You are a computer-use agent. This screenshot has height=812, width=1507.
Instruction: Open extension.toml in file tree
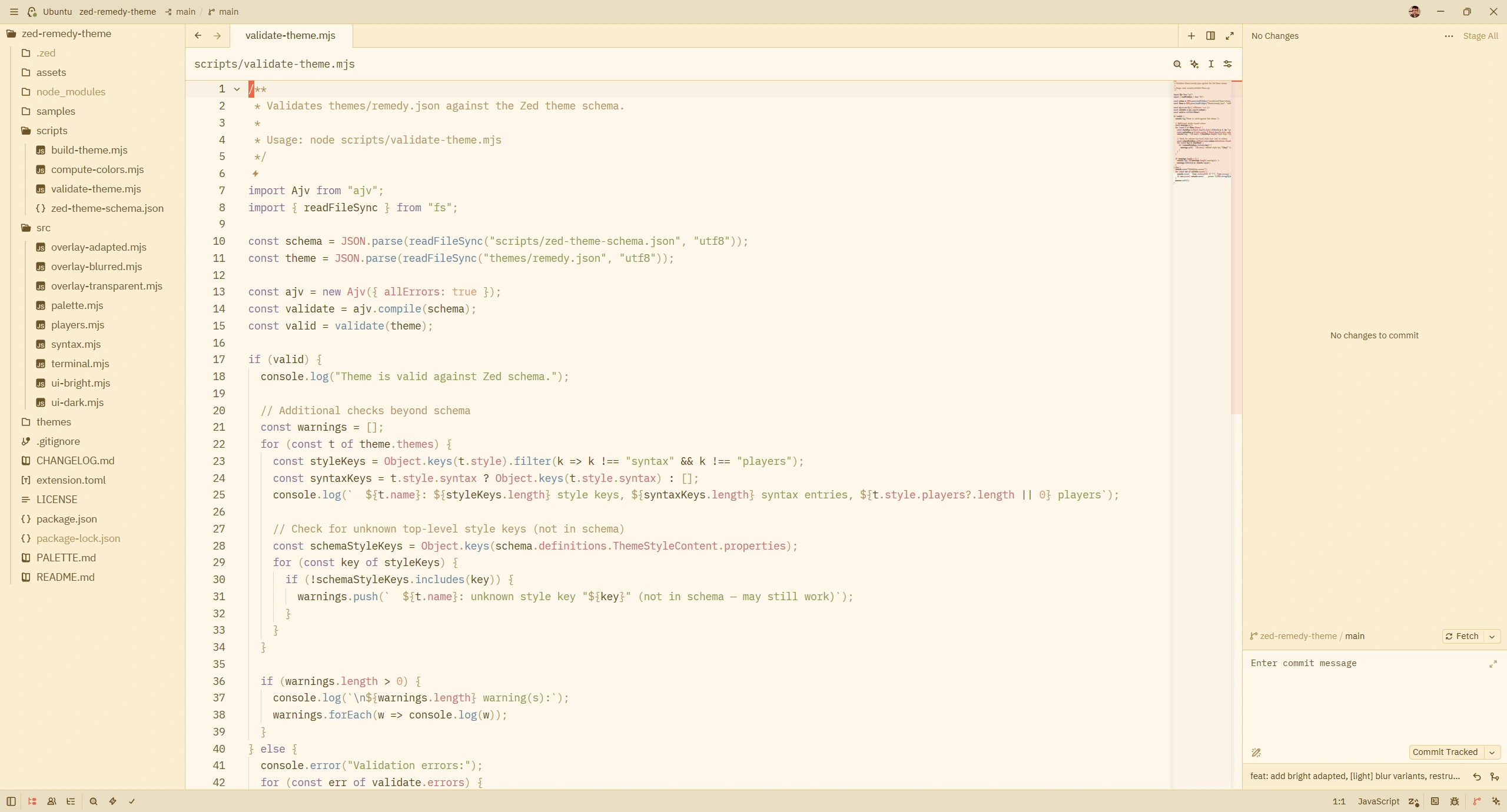(92, 480)
